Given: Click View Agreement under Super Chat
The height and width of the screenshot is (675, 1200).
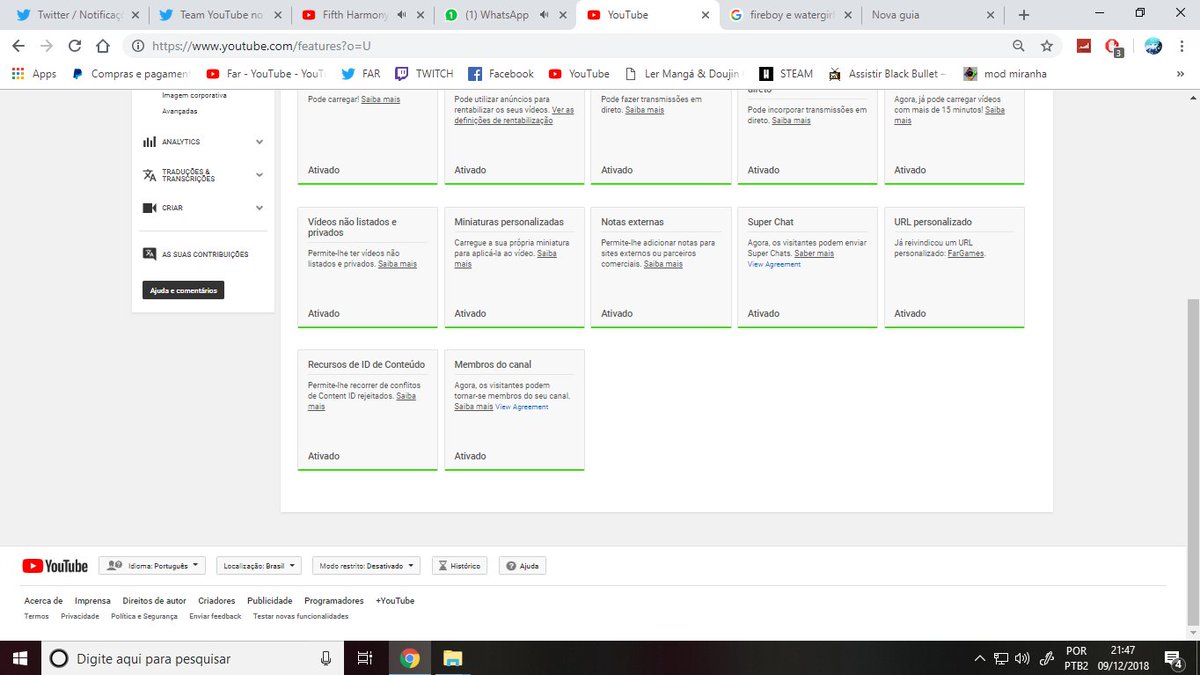Looking at the screenshot, I should point(774,265).
